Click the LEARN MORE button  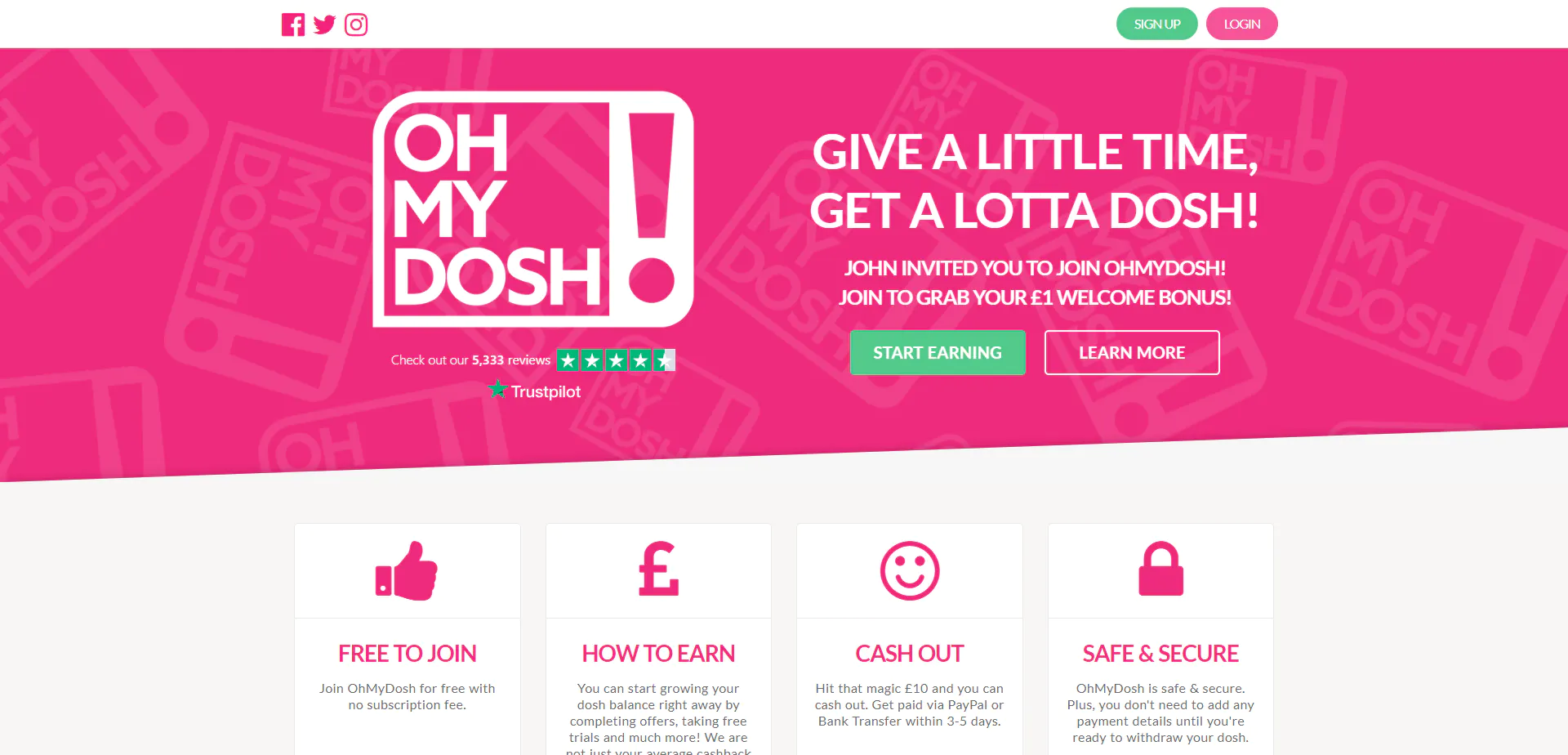coord(1132,352)
